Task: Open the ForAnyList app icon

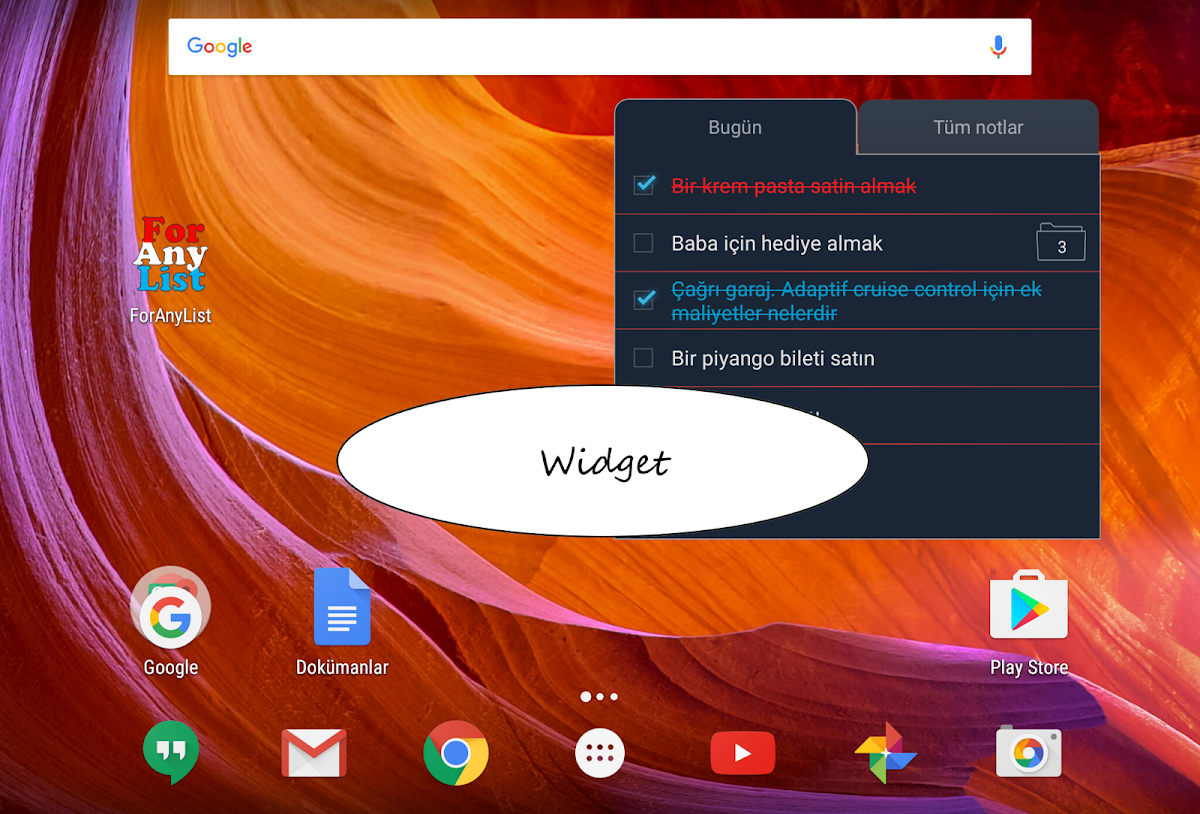Action: coord(170,256)
